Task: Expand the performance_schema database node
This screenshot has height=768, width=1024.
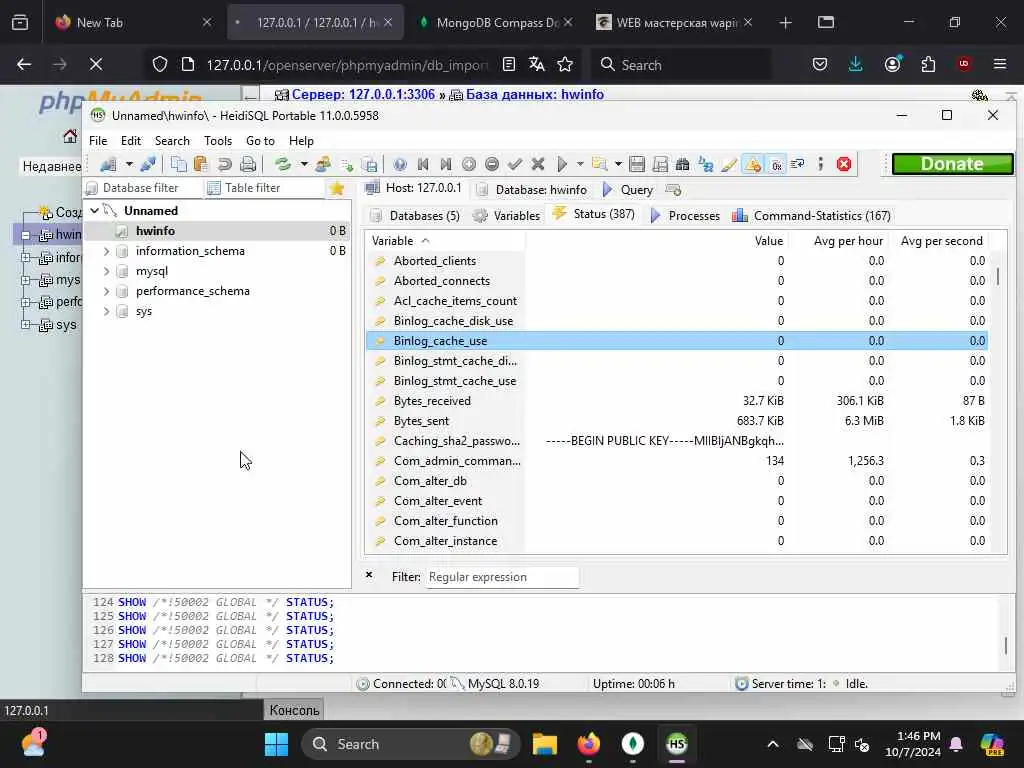Action: coord(106,291)
